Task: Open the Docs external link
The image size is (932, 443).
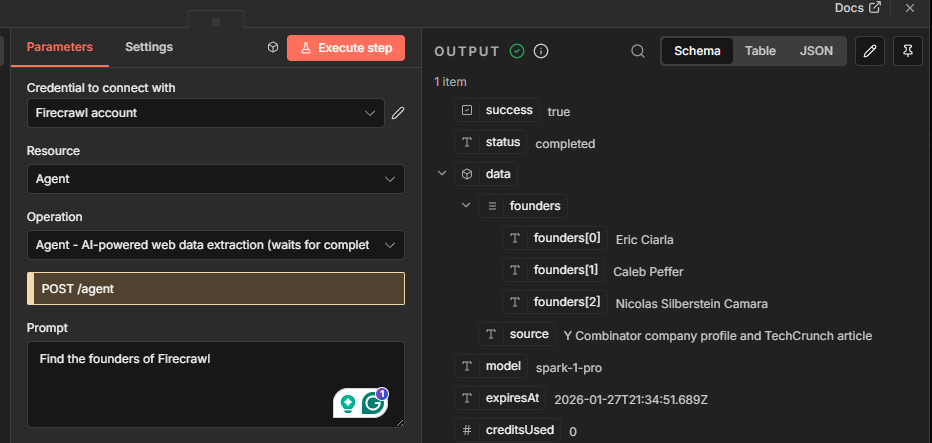Action: [858, 8]
